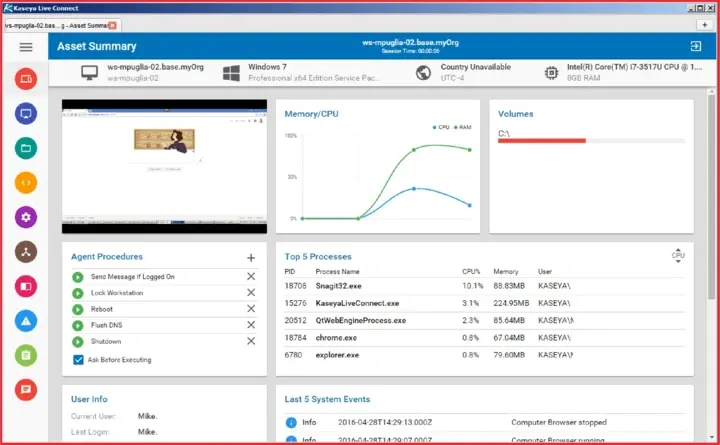Screen dimensions: 720x445
Task: Remove the Reboot procedure
Action: (x=251, y=309)
